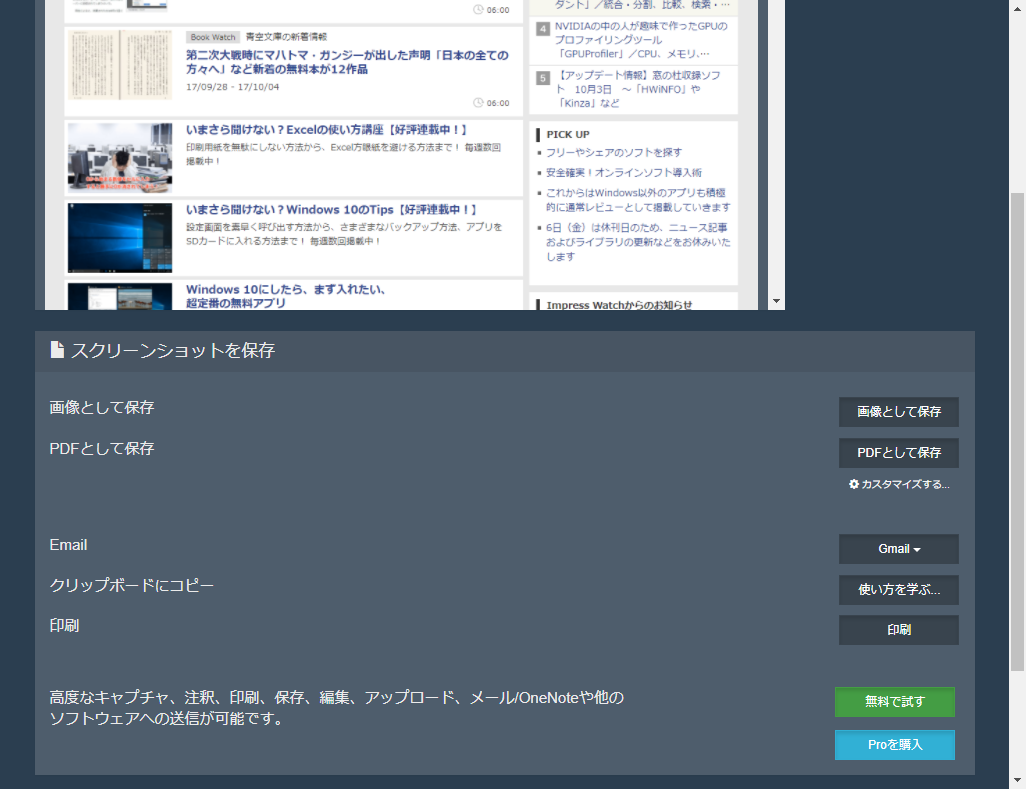Click the 画像として保存 button
This screenshot has height=789, width=1026.
pos(897,411)
